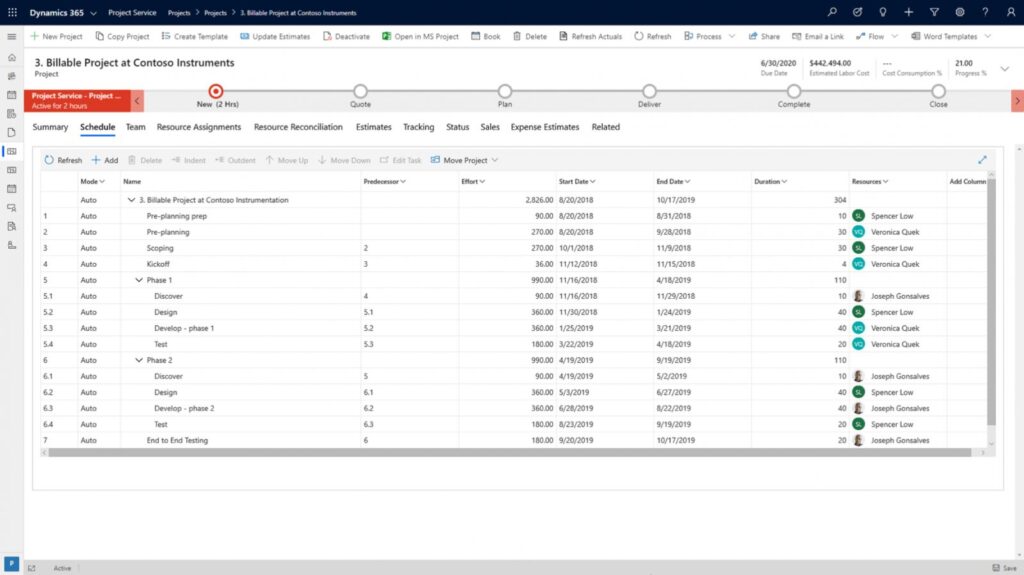Expand the schedule grid to full screen
Image resolution: width=1024 pixels, height=575 pixels.
coord(982,159)
